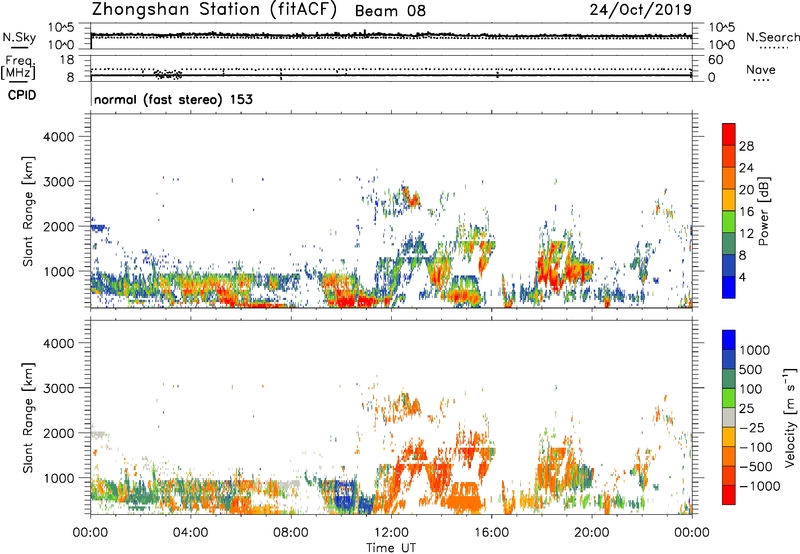
Task: Click the "CPID" label
Action: pos(22,95)
